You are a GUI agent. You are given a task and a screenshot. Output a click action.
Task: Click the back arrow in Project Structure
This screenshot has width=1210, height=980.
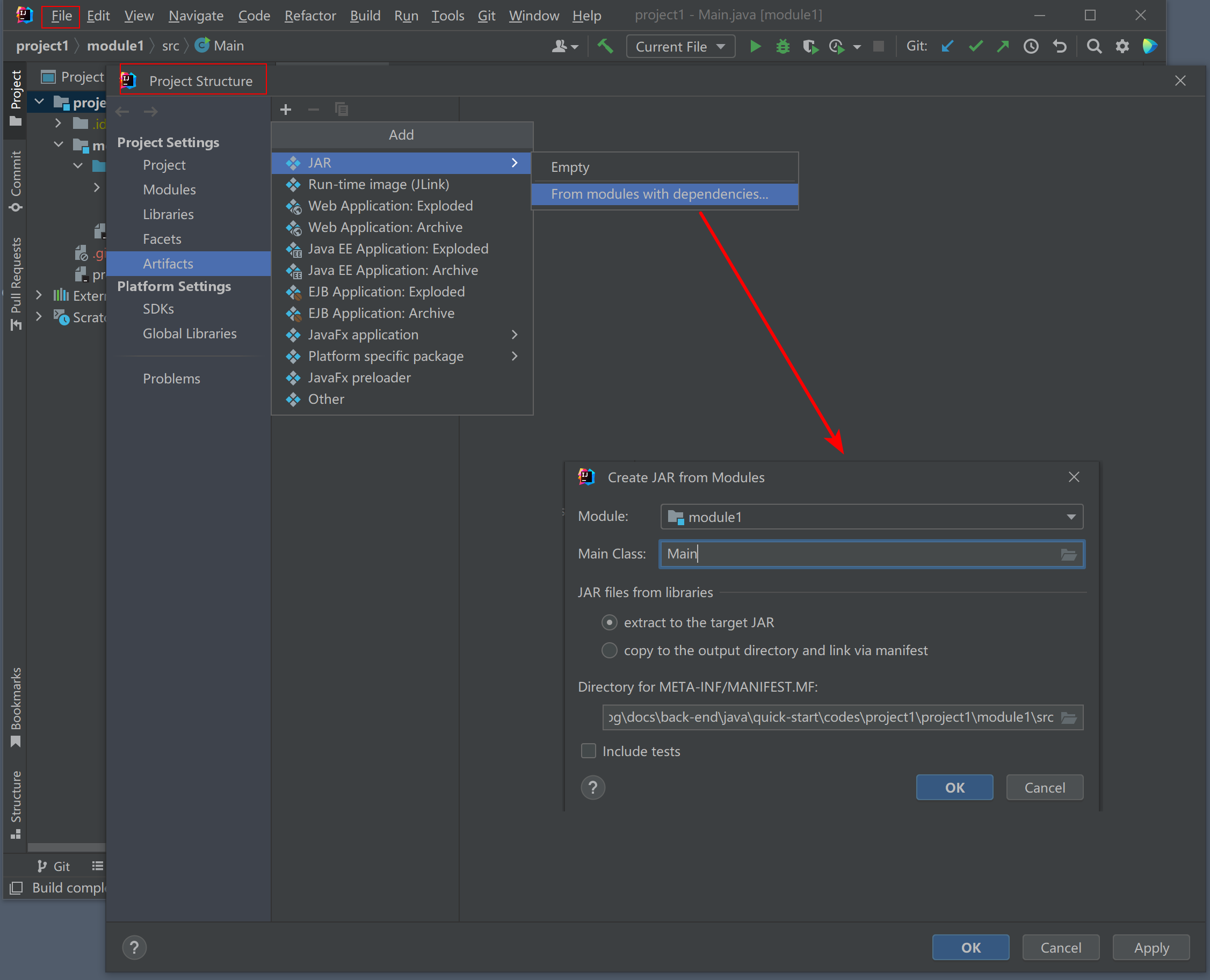coord(122,112)
